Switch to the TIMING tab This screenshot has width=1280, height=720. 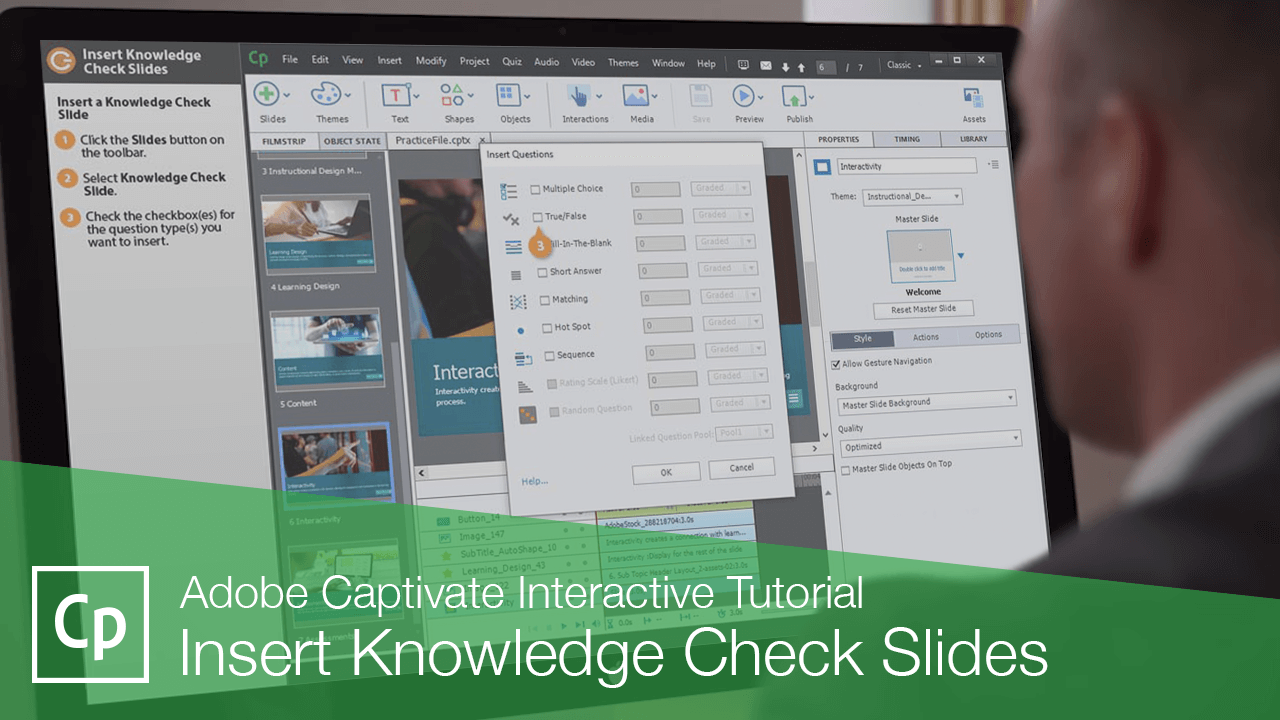(907, 139)
